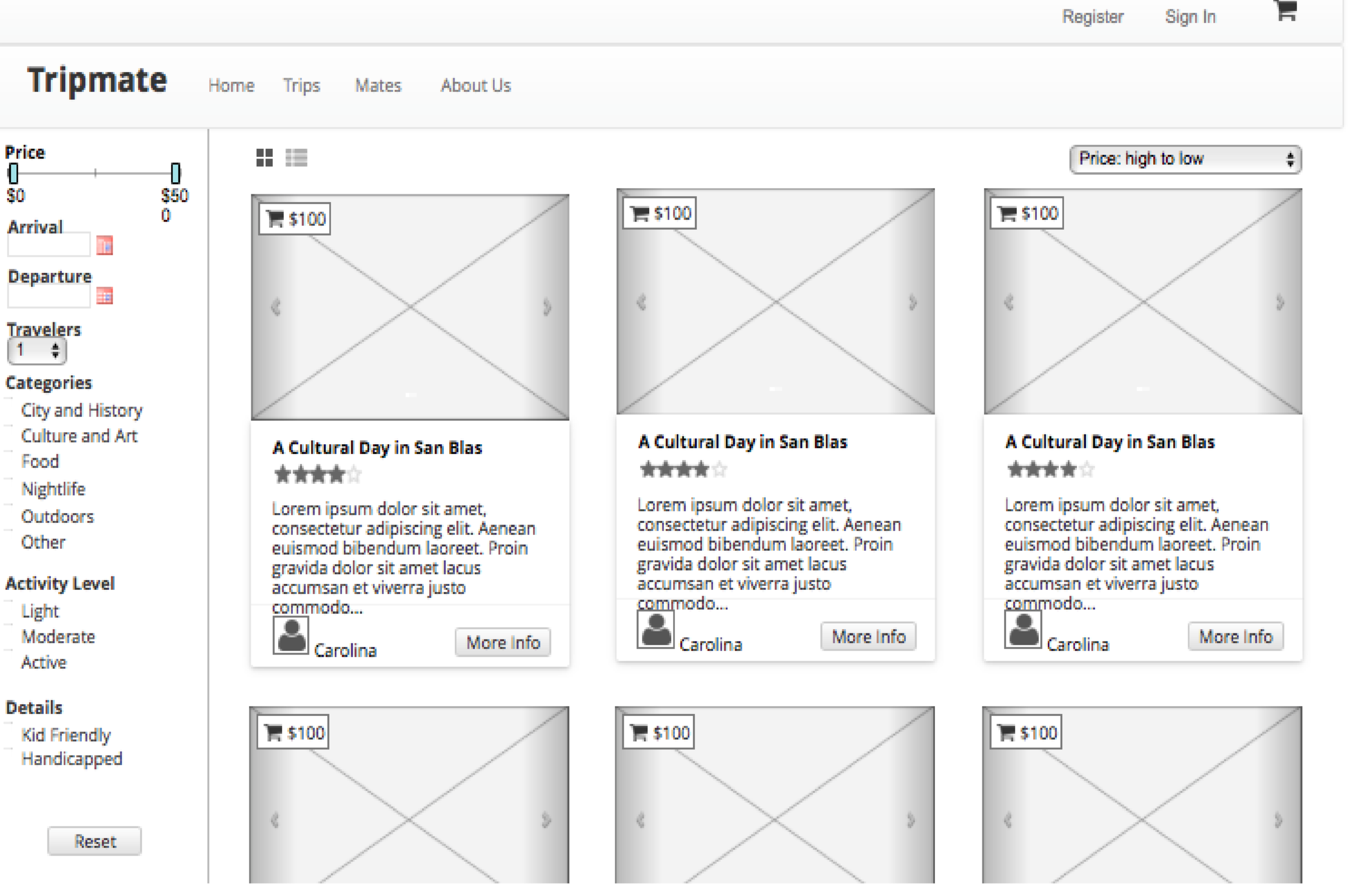Screen dimensions: 1348x896
Task: Open the About Us page
Action: point(476,86)
